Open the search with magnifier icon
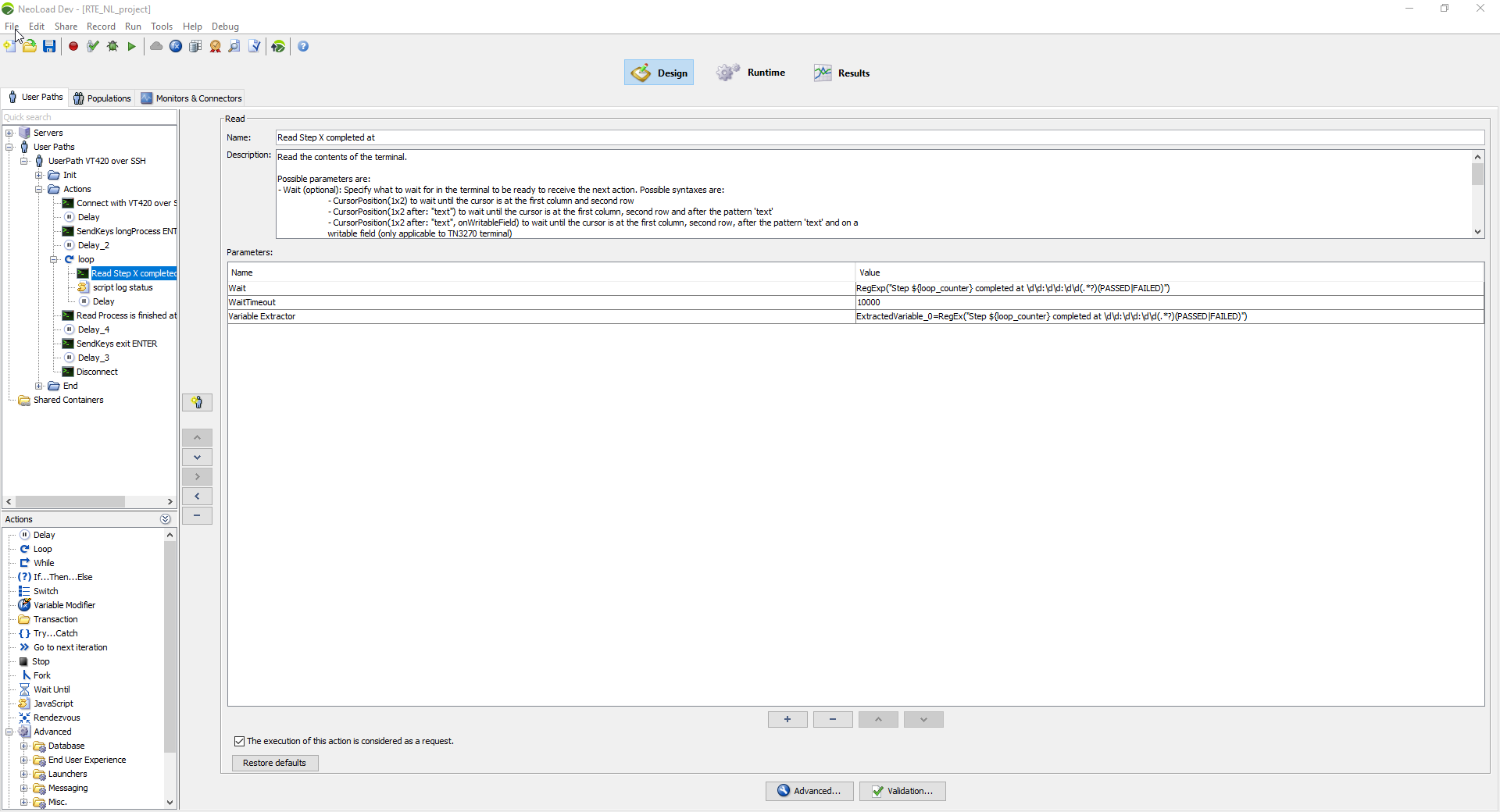 pos(234,46)
